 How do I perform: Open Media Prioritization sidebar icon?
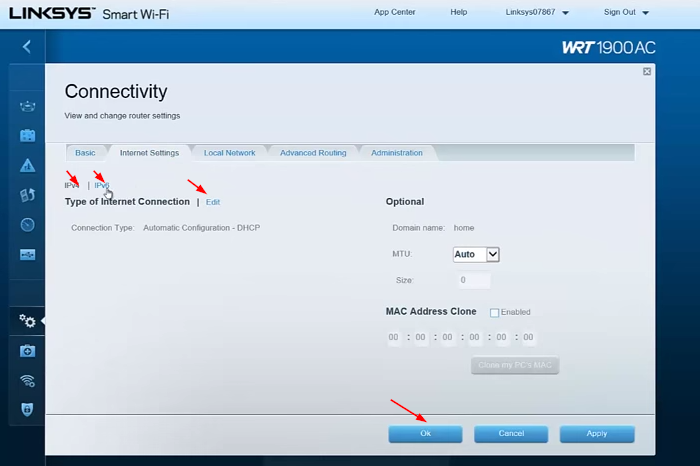(x=27, y=195)
